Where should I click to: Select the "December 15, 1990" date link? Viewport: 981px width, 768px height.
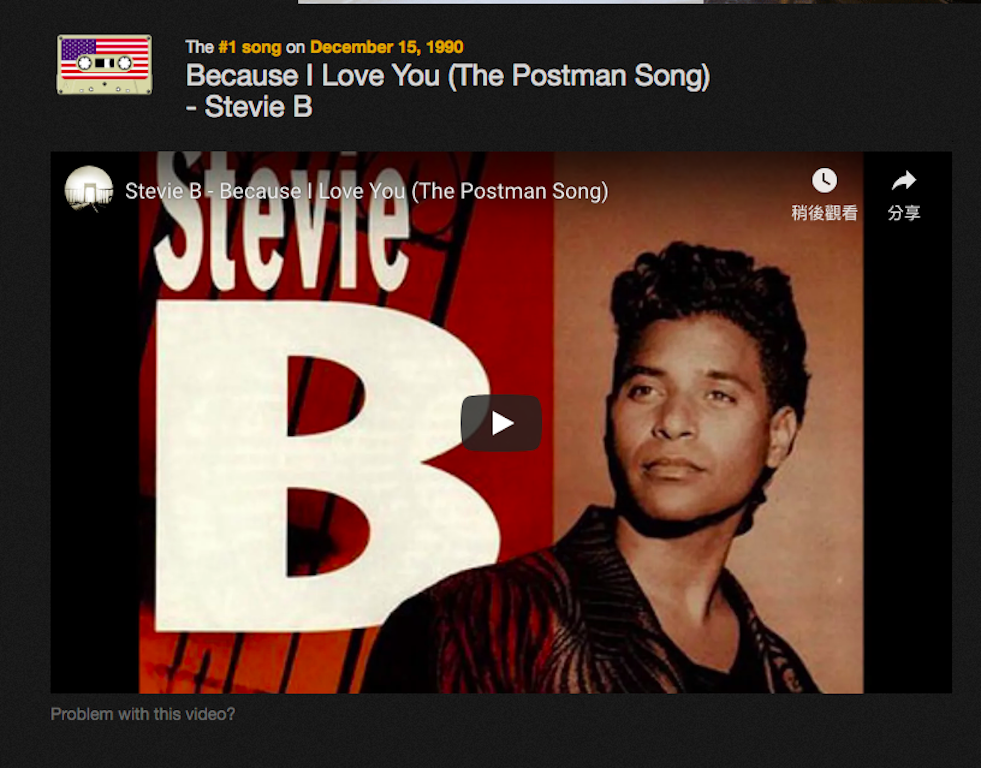coord(387,47)
